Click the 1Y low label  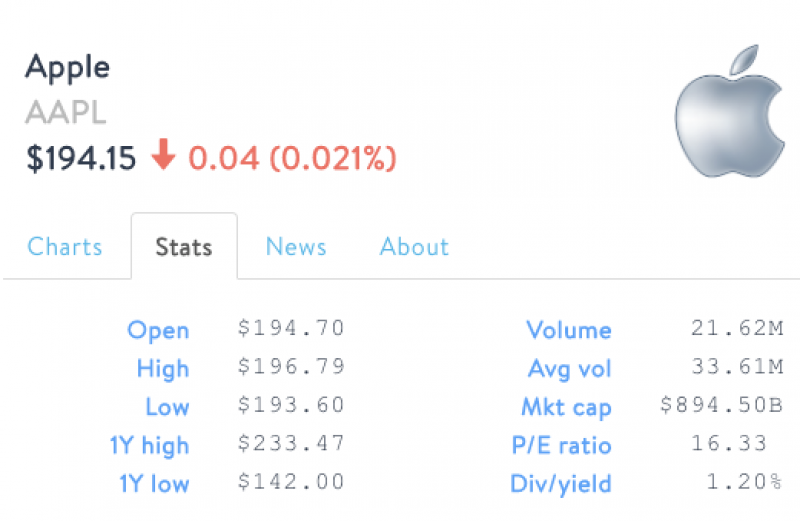coord(154,484)
